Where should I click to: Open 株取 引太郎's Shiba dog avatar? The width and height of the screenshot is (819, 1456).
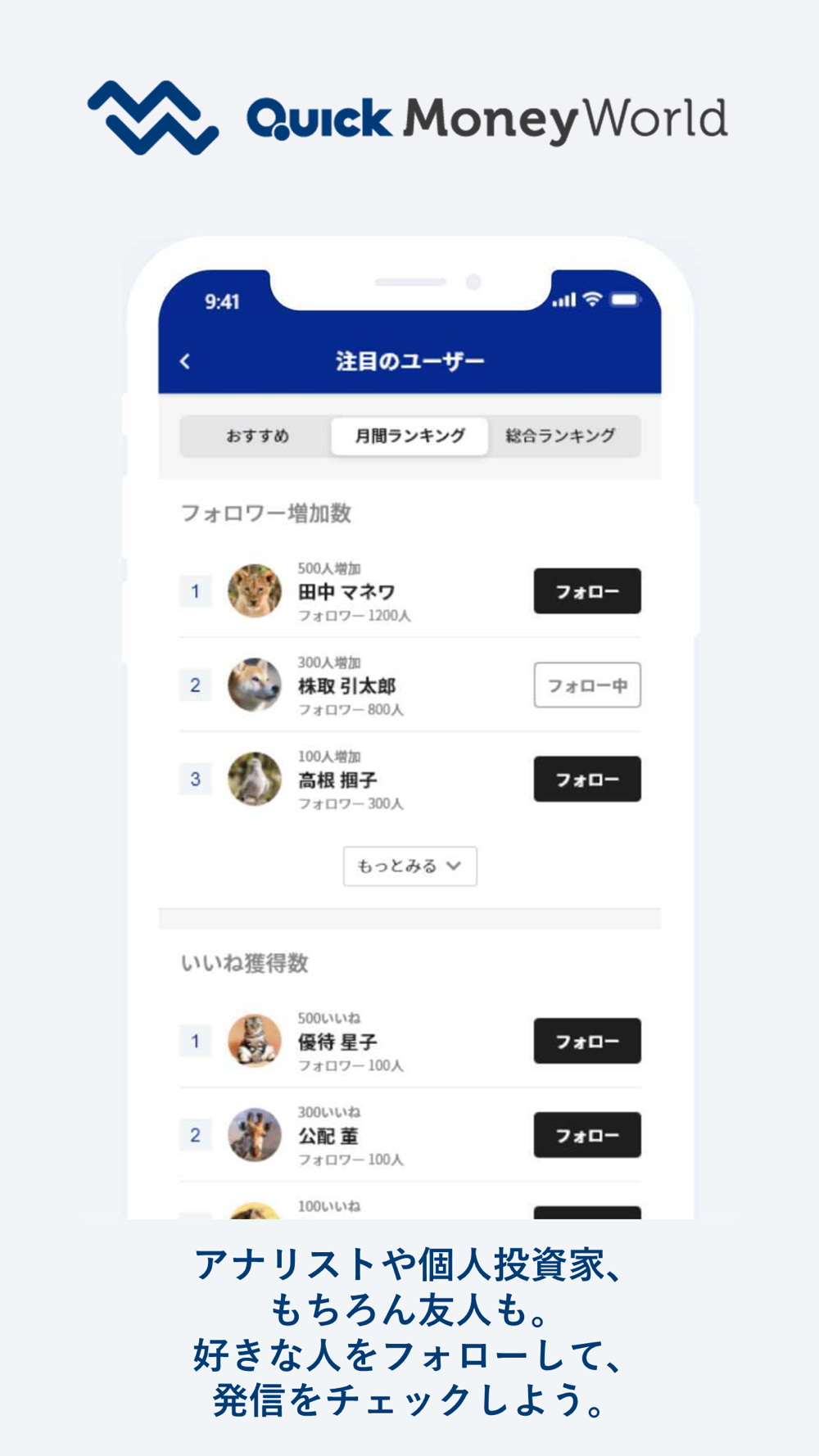pyautogui.click(x=254, y=685)
